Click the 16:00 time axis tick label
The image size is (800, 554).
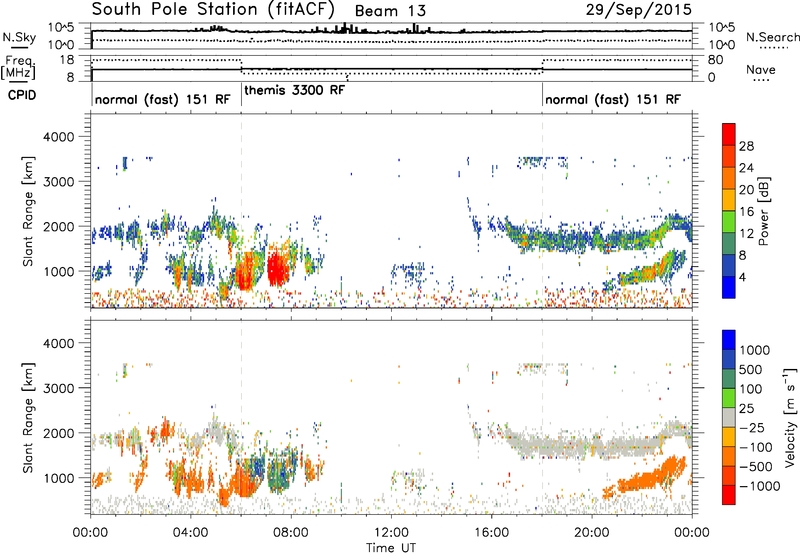[491, 533]
